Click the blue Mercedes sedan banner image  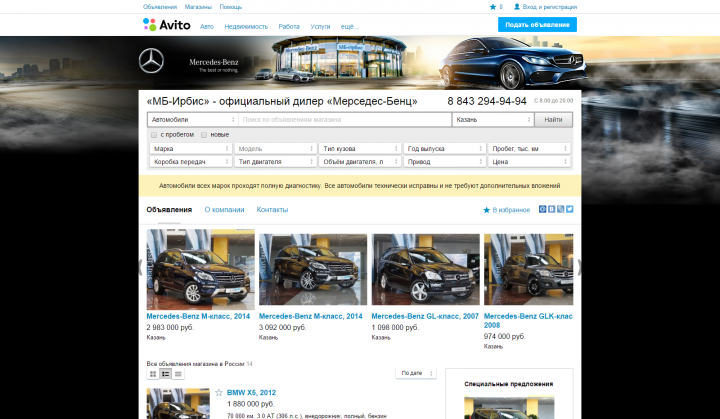pyautogui.click(x=513, y=62)
